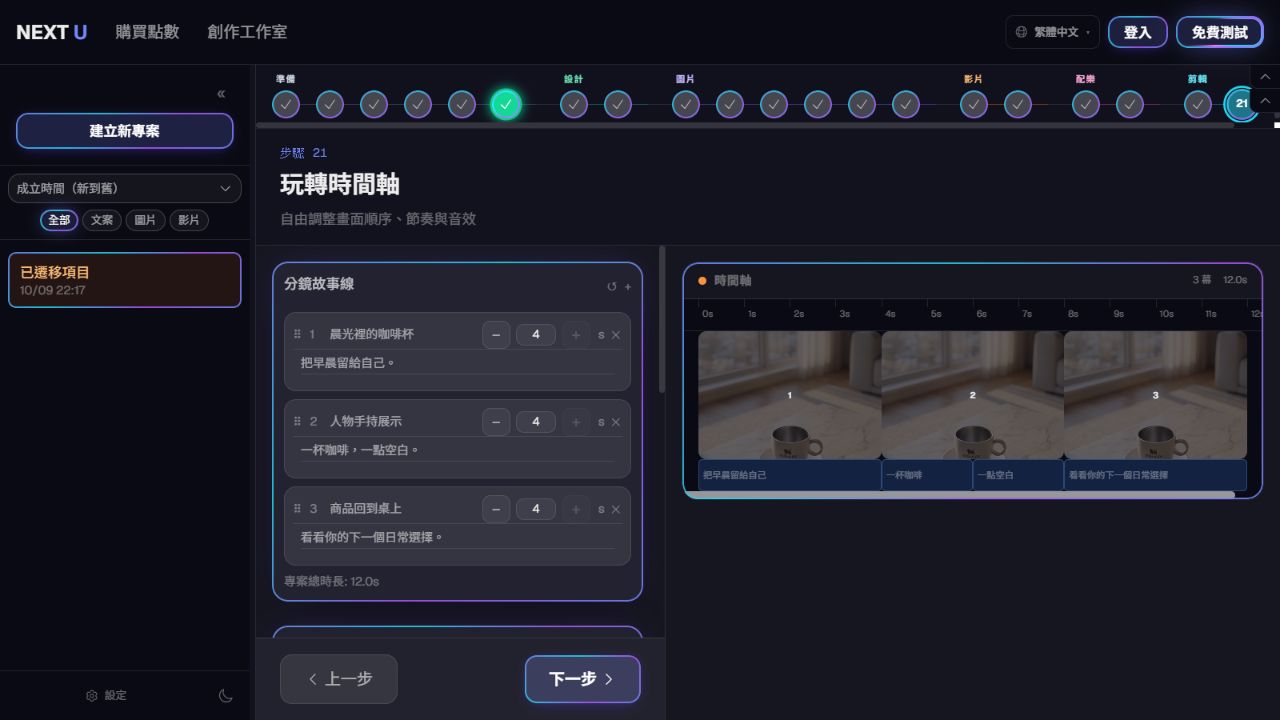The height and width of the screenshot is (720, 1280).
Task: Select timeline clip thumbnail number 2
Action: click(972, 395)
